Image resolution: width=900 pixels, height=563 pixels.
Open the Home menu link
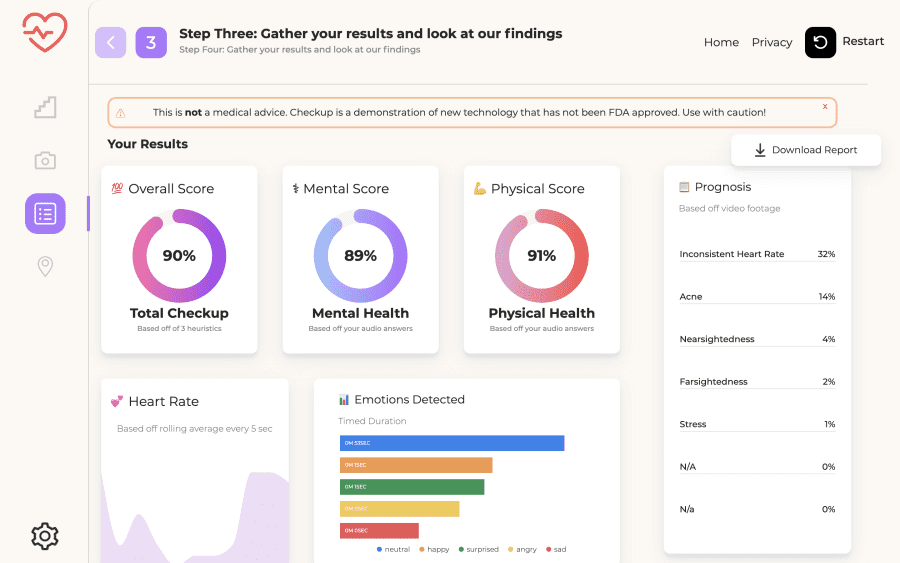point(721,42)
